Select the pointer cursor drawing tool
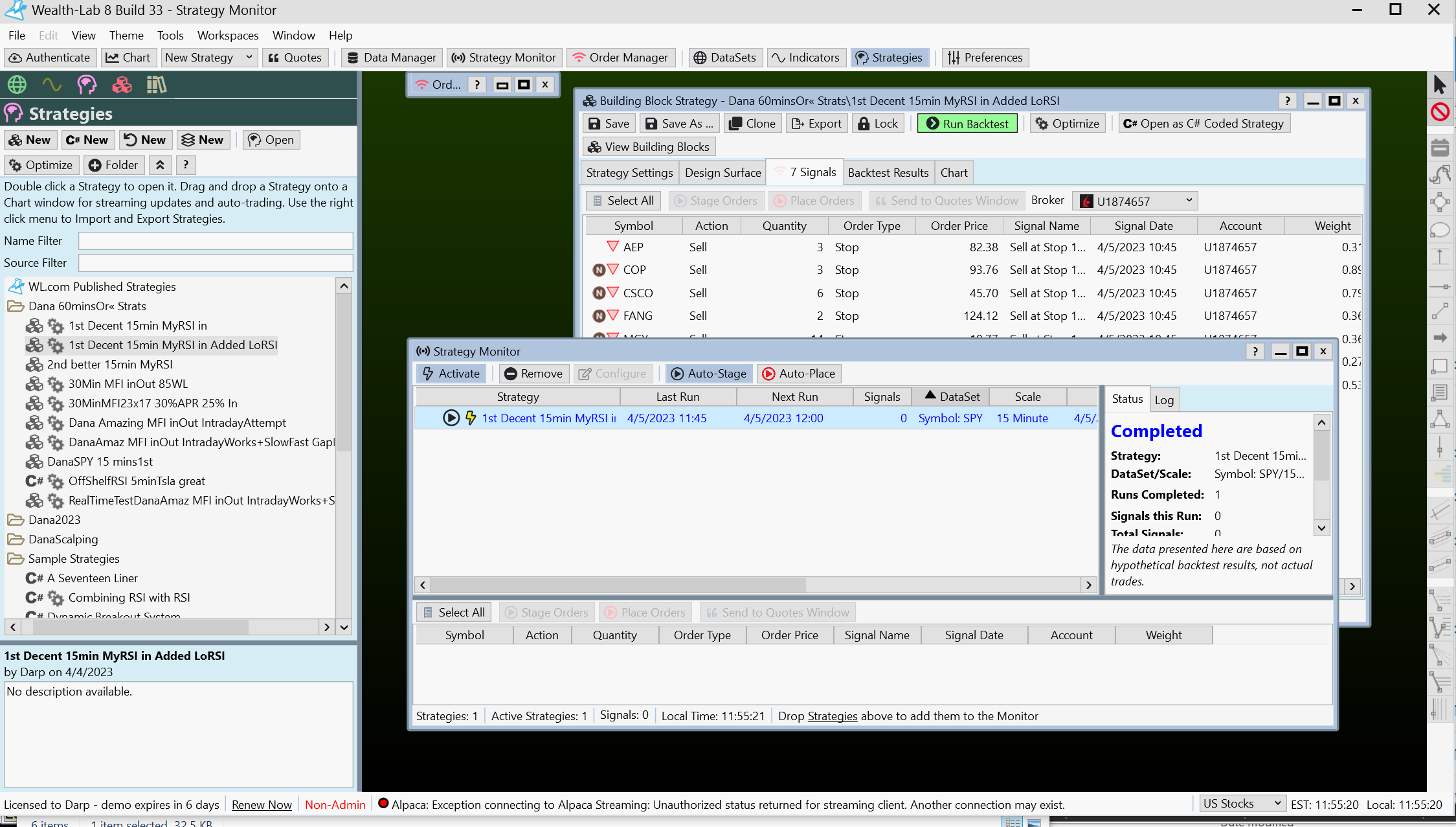Image resolution: width=1456 pixels, height=827 pixels. [x=1440, y=85]
